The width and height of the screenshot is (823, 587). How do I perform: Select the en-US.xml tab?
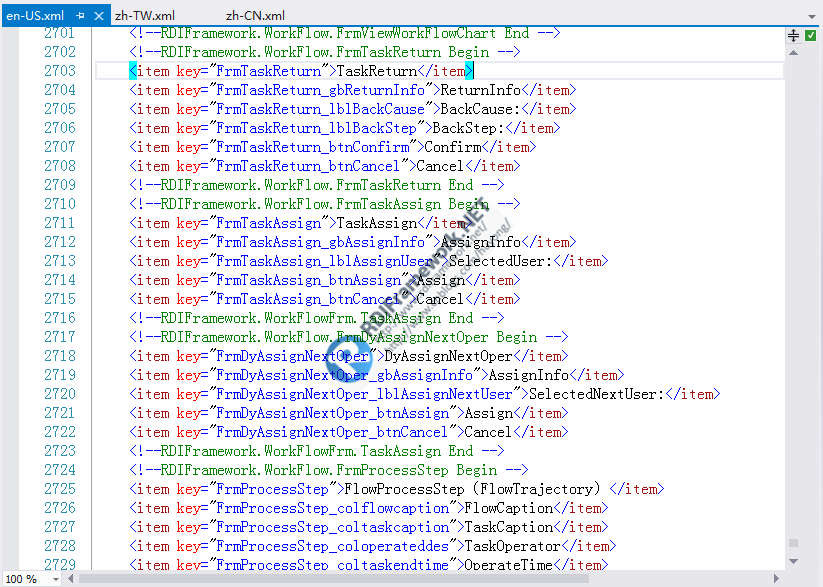tap(35, 16)
